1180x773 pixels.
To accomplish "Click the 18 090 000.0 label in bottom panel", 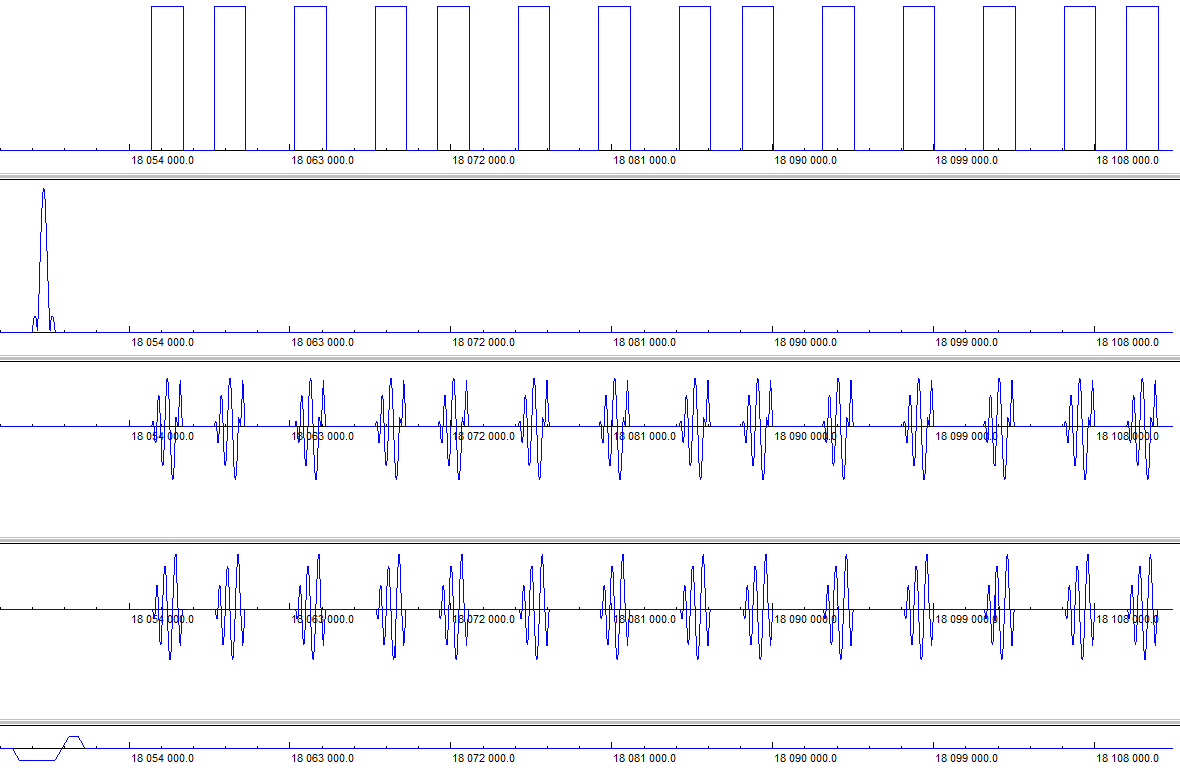I will [805, 757].
